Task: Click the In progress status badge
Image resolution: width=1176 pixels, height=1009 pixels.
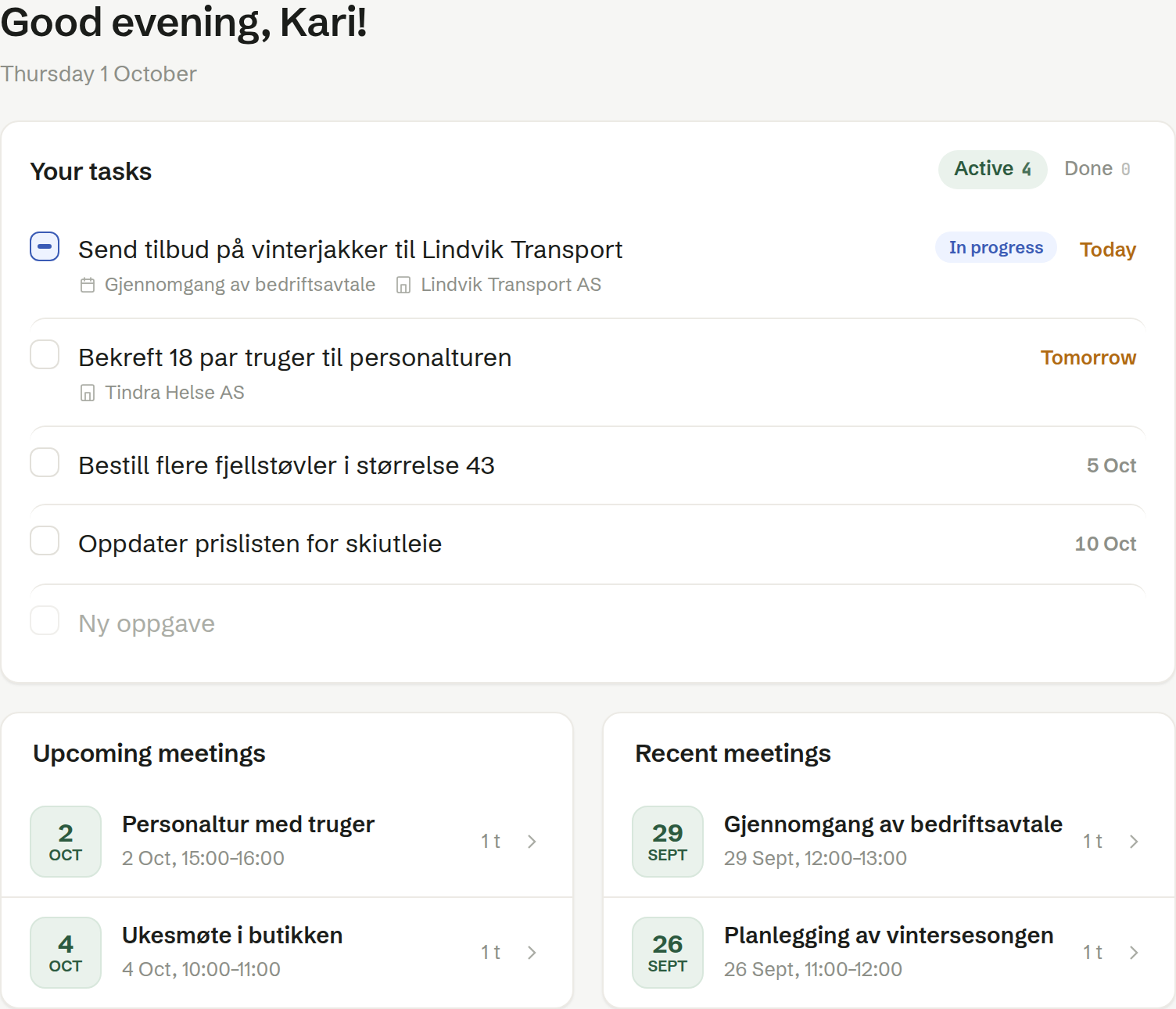Action: coord(996,247)
